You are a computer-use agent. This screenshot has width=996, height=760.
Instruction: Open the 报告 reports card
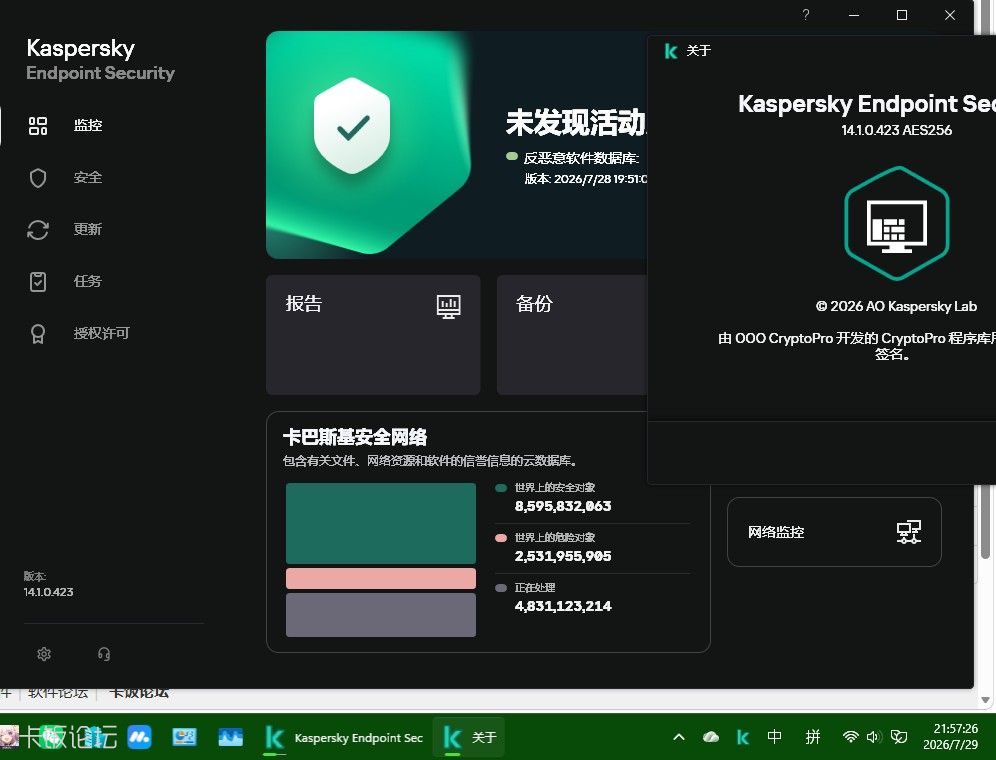pyautogui.click(x=373, y=335)
